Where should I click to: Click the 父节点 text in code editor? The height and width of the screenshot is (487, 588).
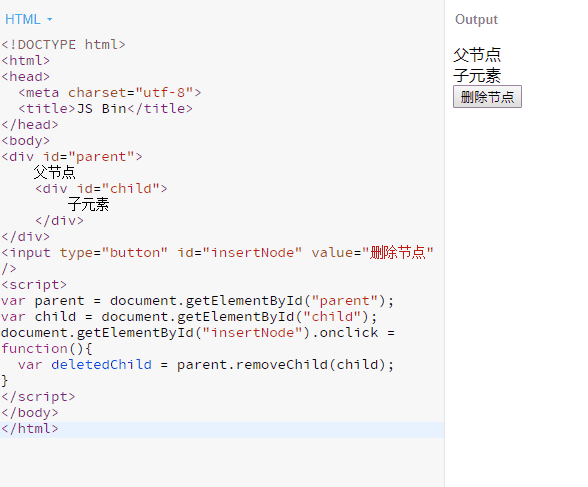tap(54, 172)
